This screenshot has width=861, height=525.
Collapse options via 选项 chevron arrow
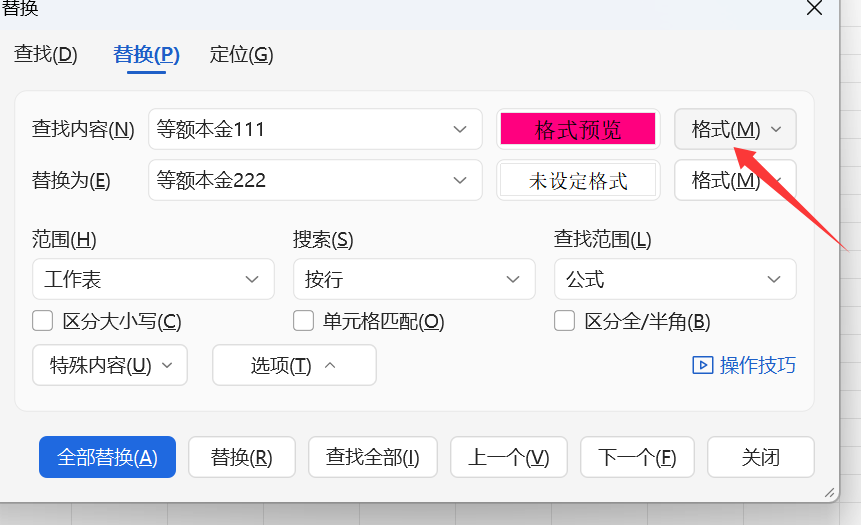330,365
